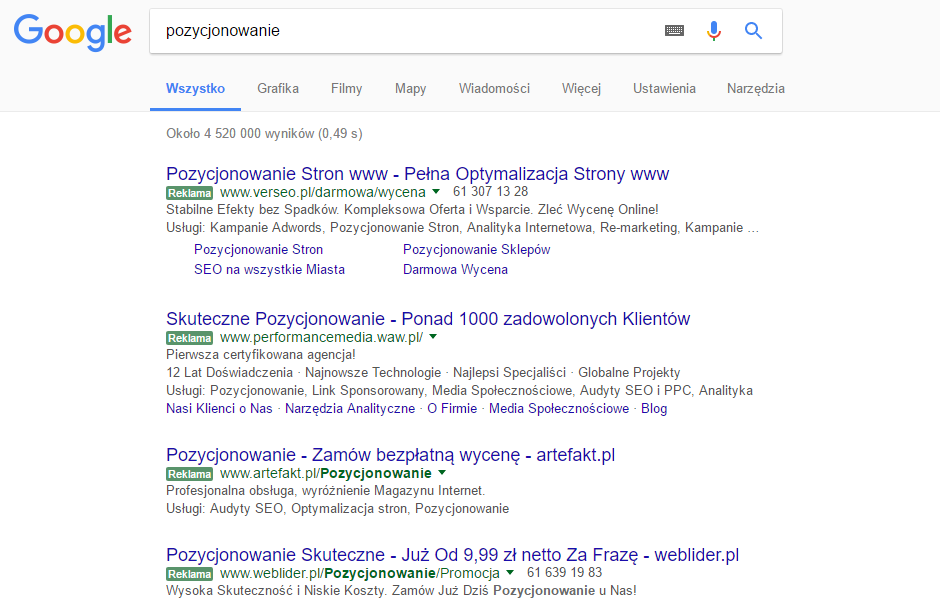Click the 'Narzędzia Analityczne' sitelink
This screenshot has width=940, height=612.
[x=349, y=409]
